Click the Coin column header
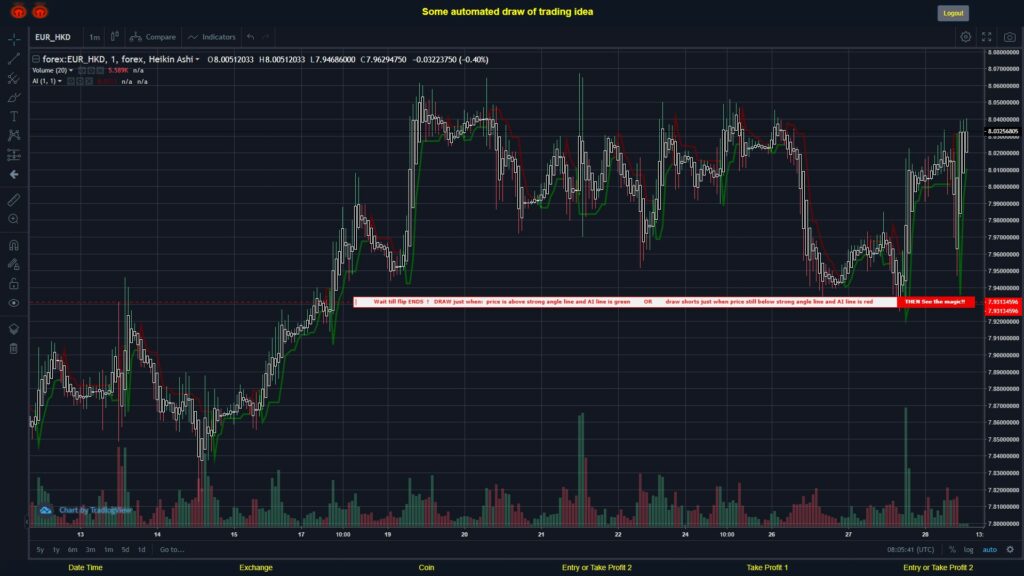 point(426,568)
